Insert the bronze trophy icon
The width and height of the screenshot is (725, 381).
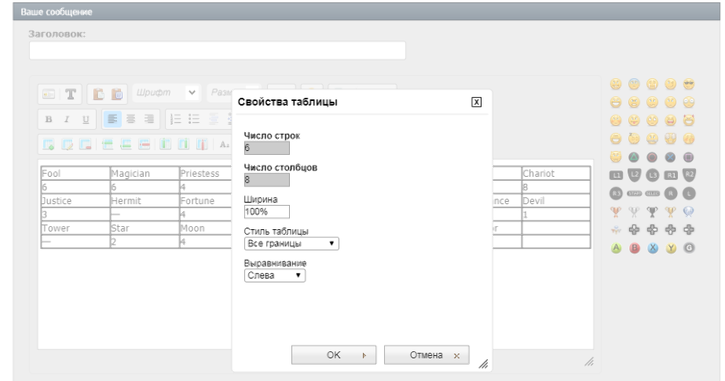tap(616, 212)
